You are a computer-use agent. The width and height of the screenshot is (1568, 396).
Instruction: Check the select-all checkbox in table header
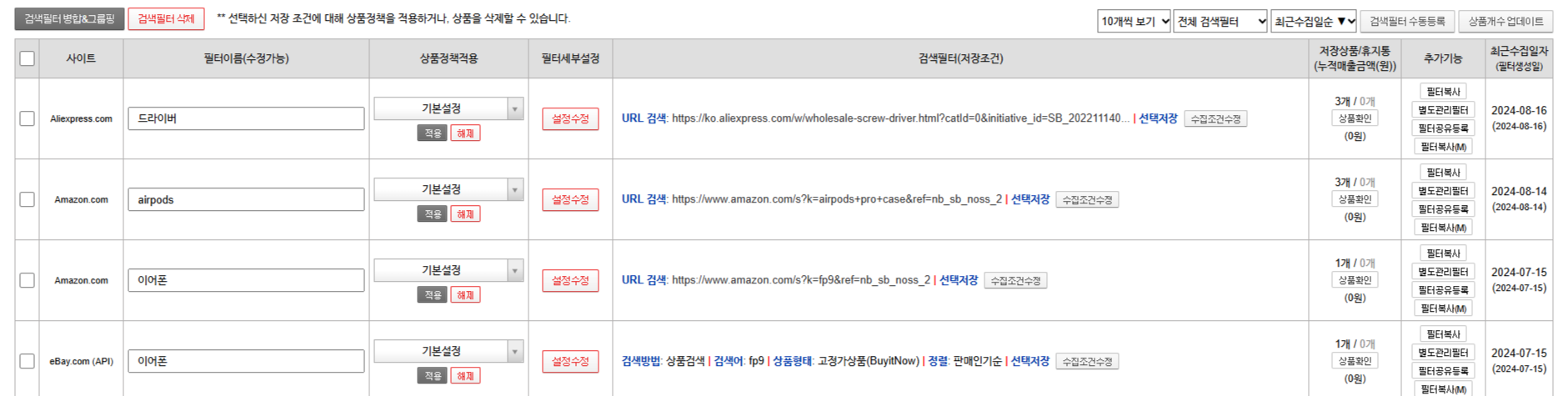point(27,58)
